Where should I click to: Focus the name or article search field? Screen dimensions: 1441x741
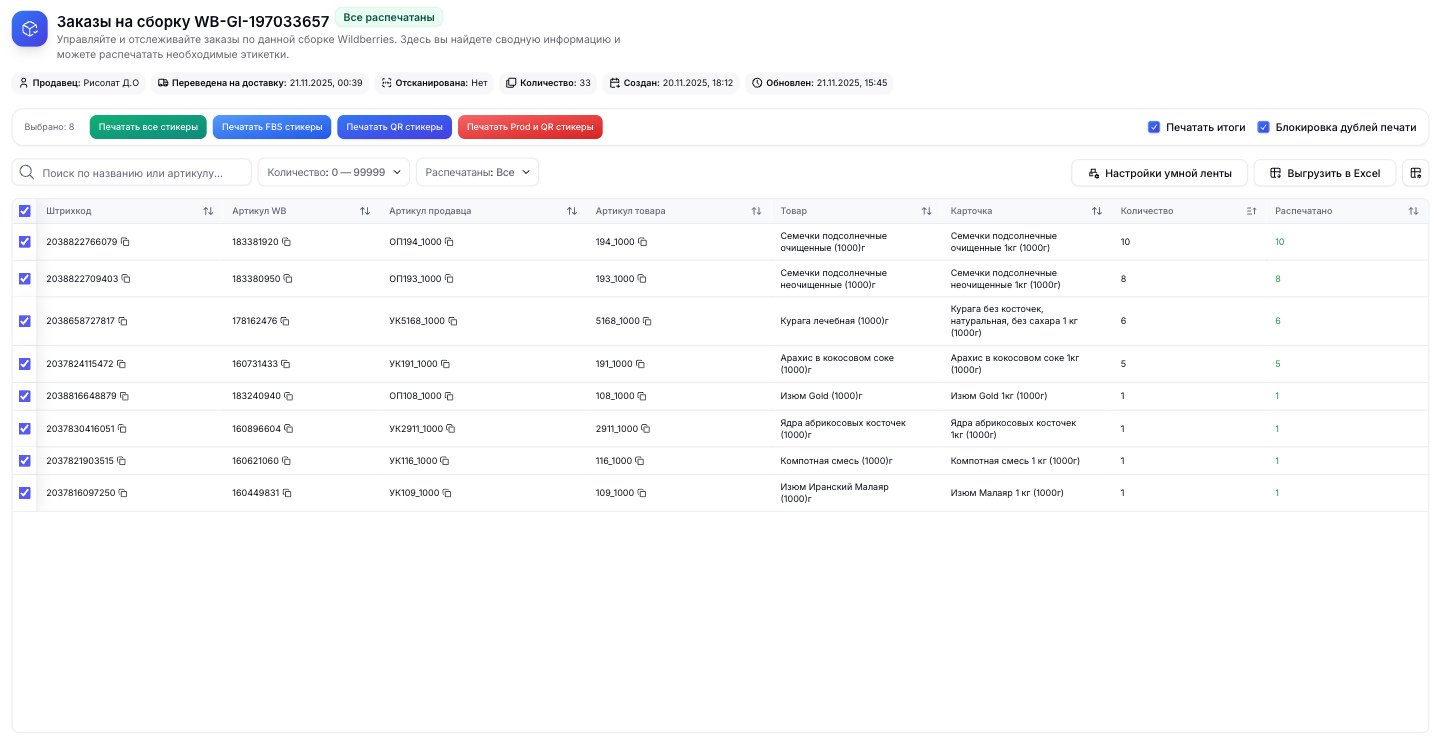pyautogui.click(x=140, y=173)
